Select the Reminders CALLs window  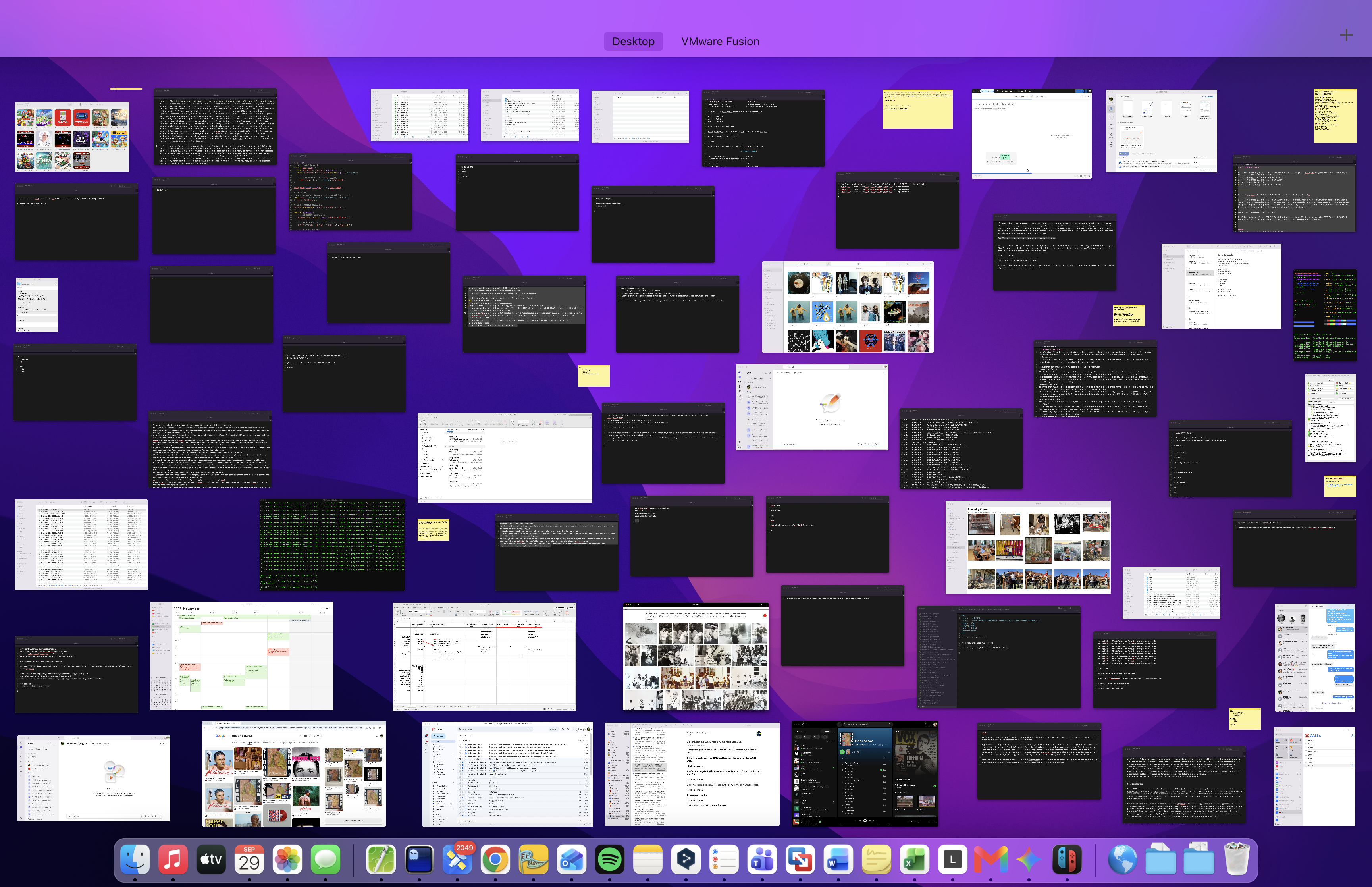point(1314,776)
